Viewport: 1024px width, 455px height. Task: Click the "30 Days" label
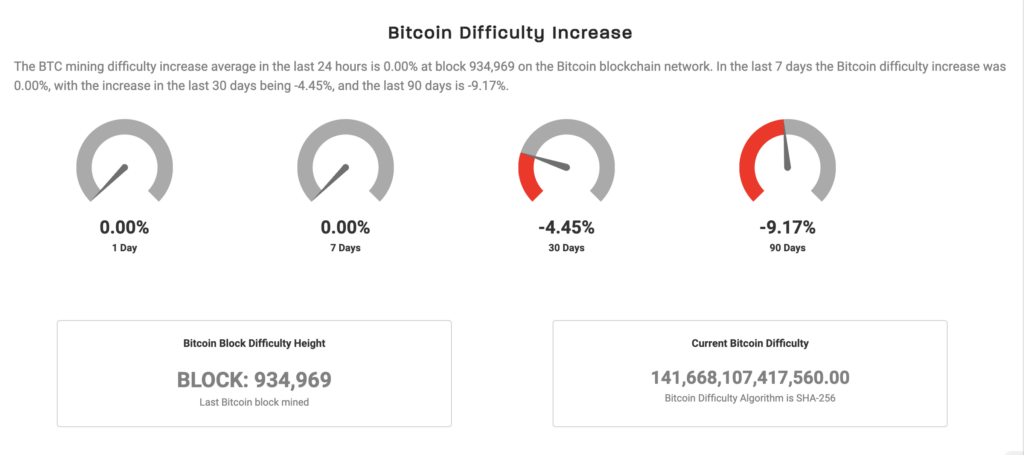coord(566,247)
